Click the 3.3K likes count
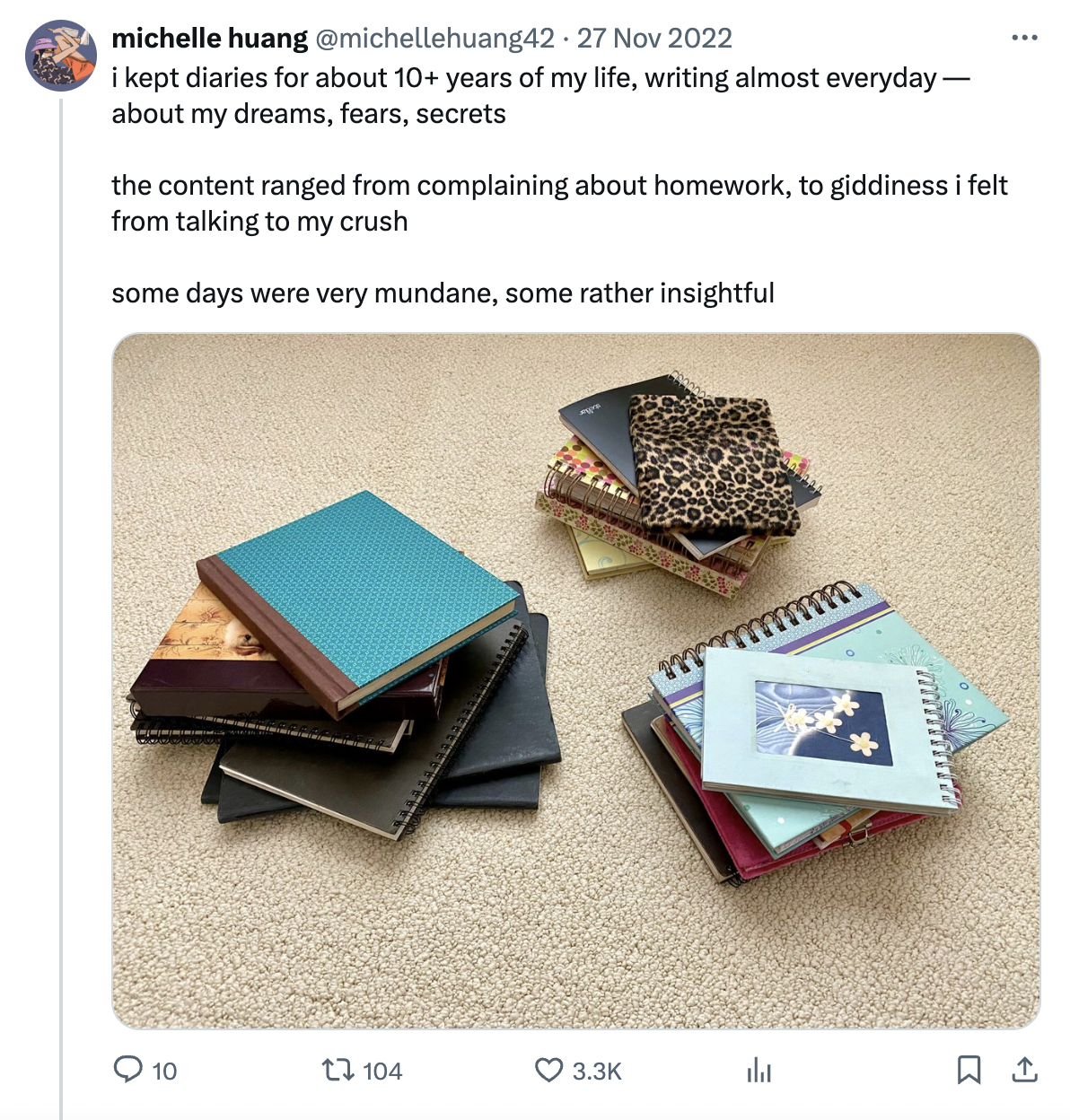Screen dimensions: 1070x1120 coord(597,1071)
